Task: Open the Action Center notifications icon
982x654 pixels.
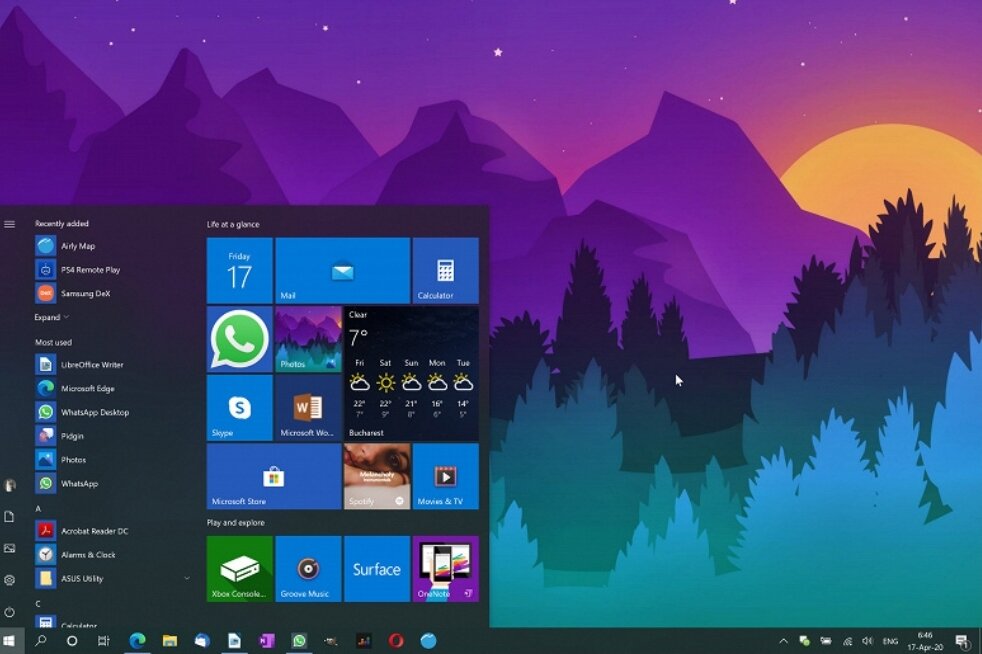Action: click(961, 641)
